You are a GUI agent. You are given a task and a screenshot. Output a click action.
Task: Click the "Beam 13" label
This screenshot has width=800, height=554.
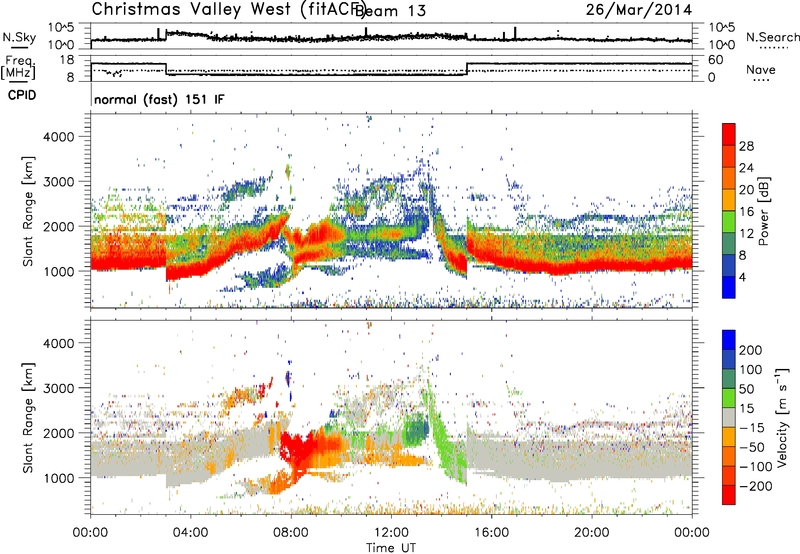click(x=390, y=11)
